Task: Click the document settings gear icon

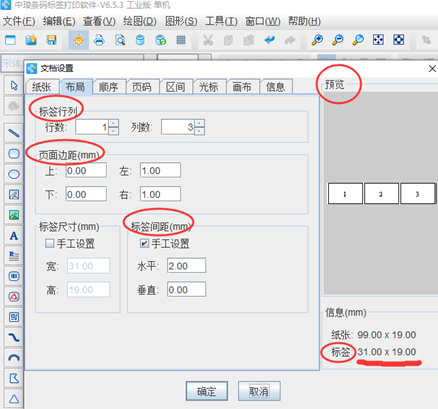Action: [79, 40]
